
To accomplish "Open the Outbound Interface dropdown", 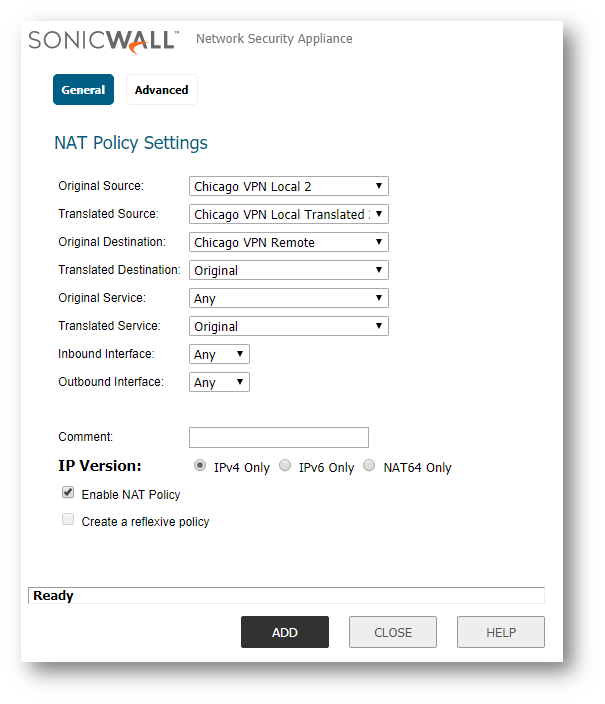I will point(219,382).
